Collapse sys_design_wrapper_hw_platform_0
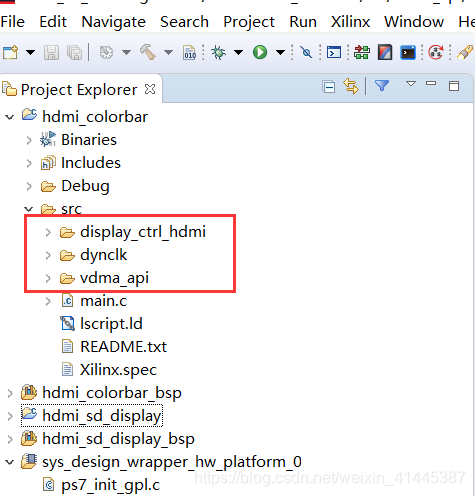Image resolution: width=475 pixels, height=496 pixels. 10,462
